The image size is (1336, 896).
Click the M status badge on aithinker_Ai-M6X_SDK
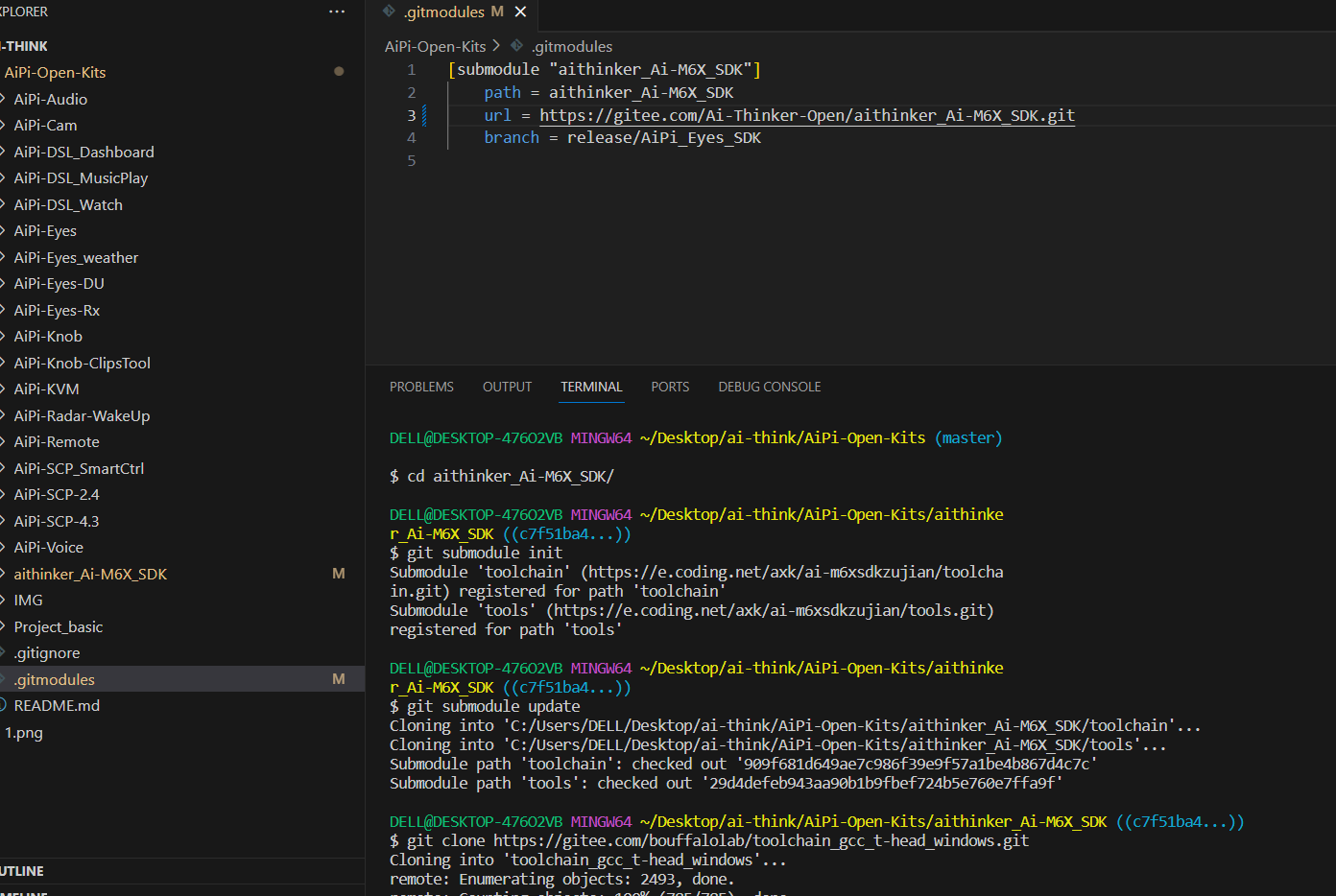pyautogui.click(x=338, y=574)
